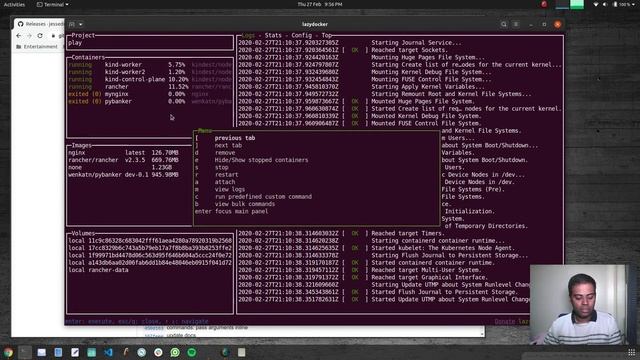This screenshot has height=360, width=640.
Task: Open Spotify from the dock
Action: tap(192, 352)
